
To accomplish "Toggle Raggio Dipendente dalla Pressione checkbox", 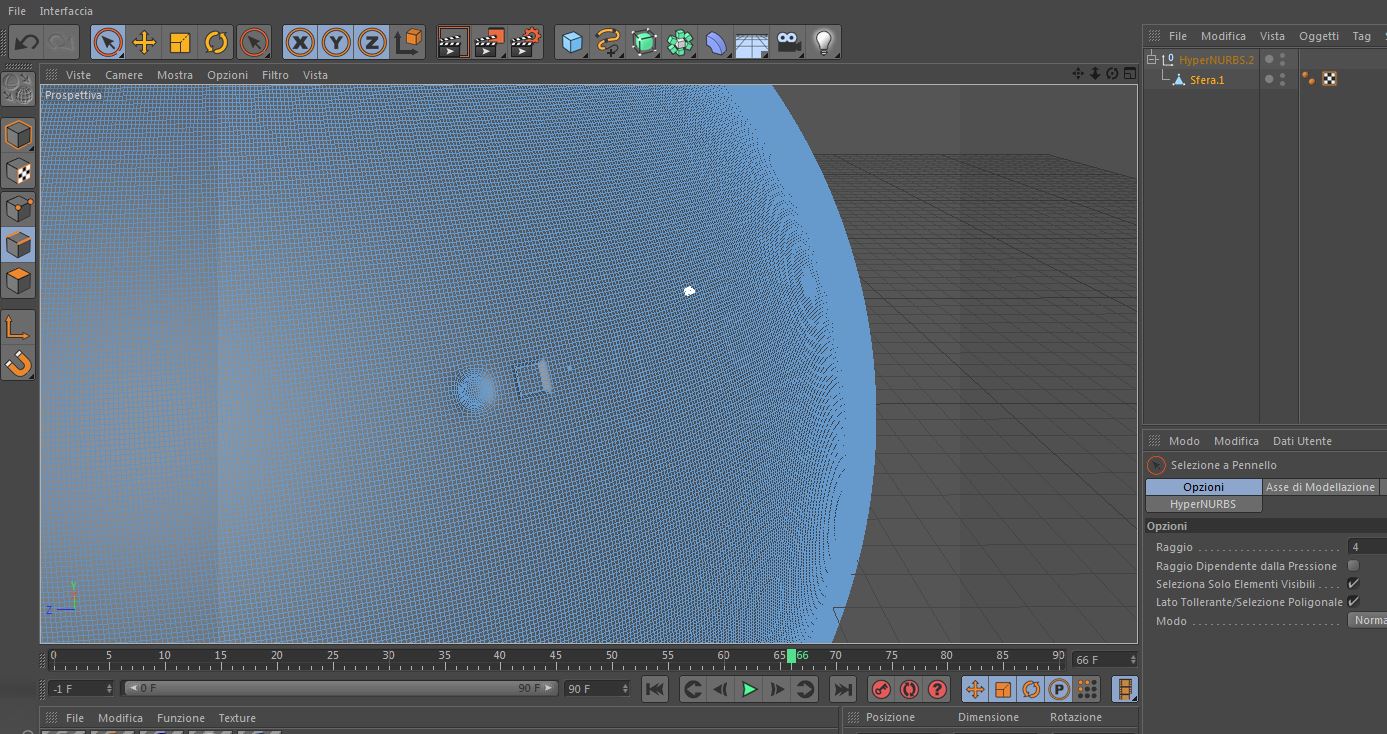I will pyautogui.click(x=1353, y=565).
